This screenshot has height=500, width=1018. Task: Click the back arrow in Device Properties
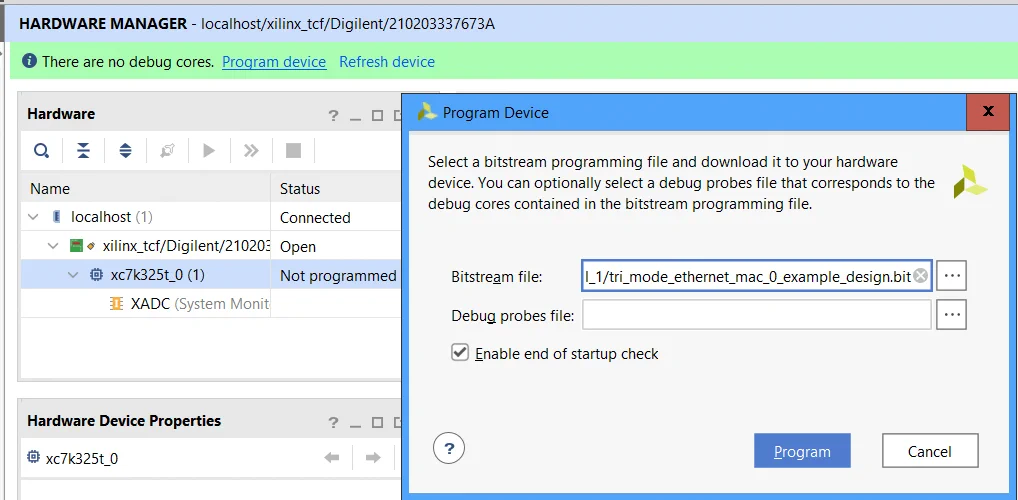pos(332,458)
